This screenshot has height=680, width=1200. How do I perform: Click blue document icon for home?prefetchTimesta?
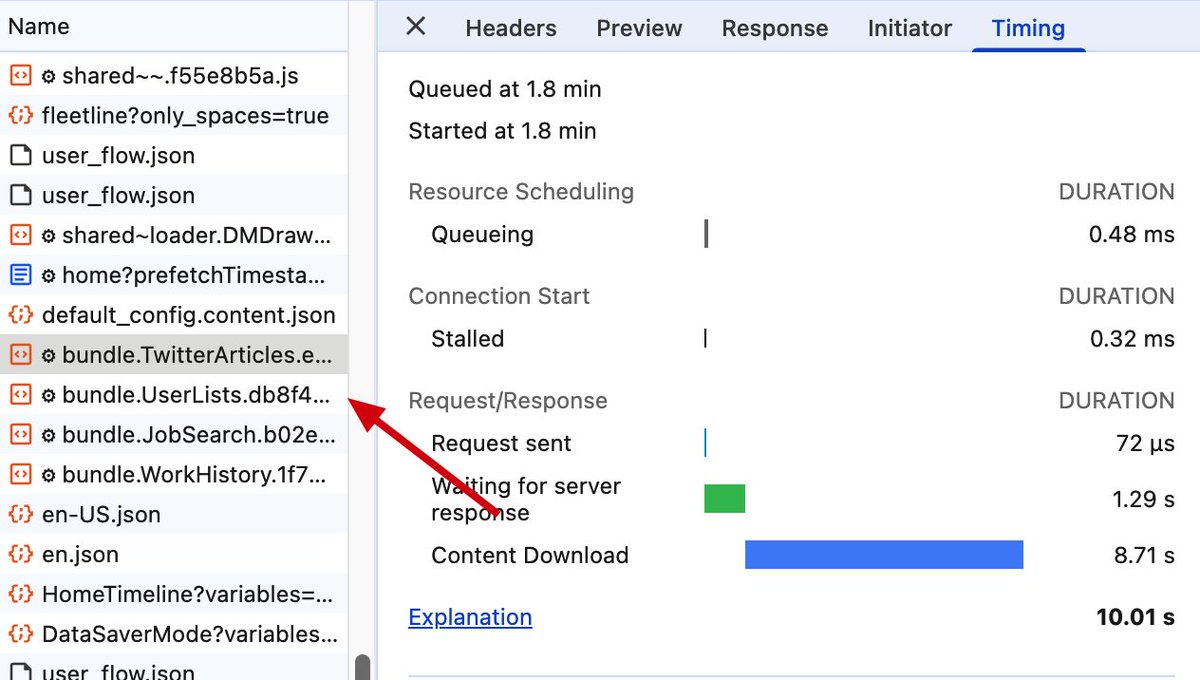click(20, 275)
